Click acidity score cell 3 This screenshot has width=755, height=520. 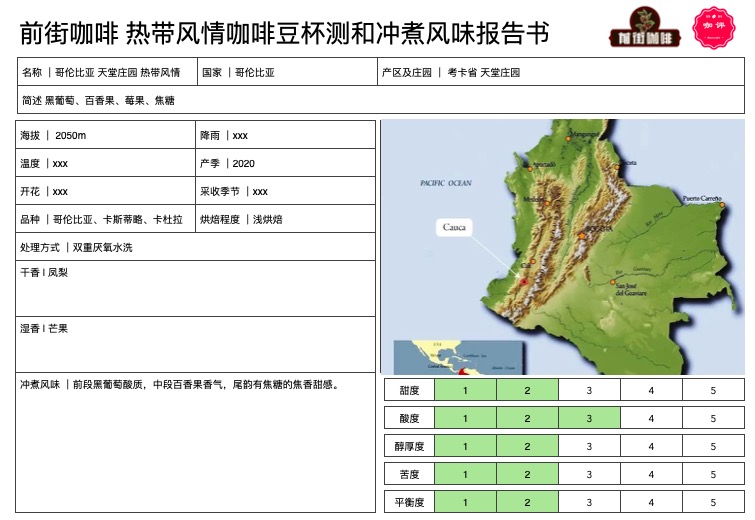click(589, 418)
